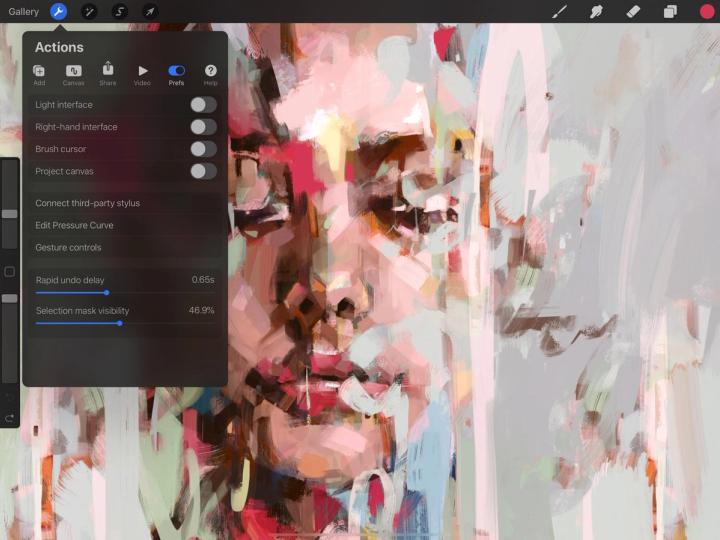Image resolution: width=720 pixels, height=540 pixels.
Task: Open the Gallery
Action: (23, 11)
